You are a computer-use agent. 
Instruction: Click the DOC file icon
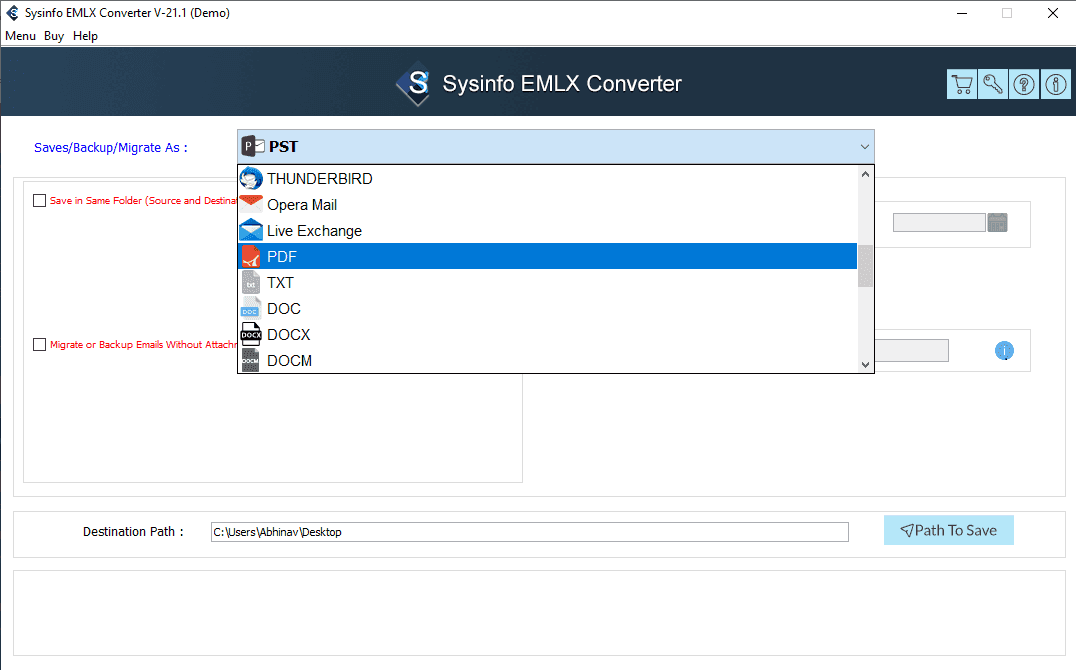coord(251,308)
